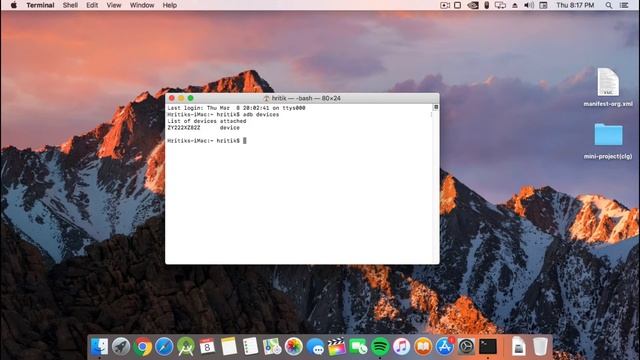Viewport: 640px width, 360px height.
Task: Launch Google Chrome from the dock
Action: click(x=142, y=347)
